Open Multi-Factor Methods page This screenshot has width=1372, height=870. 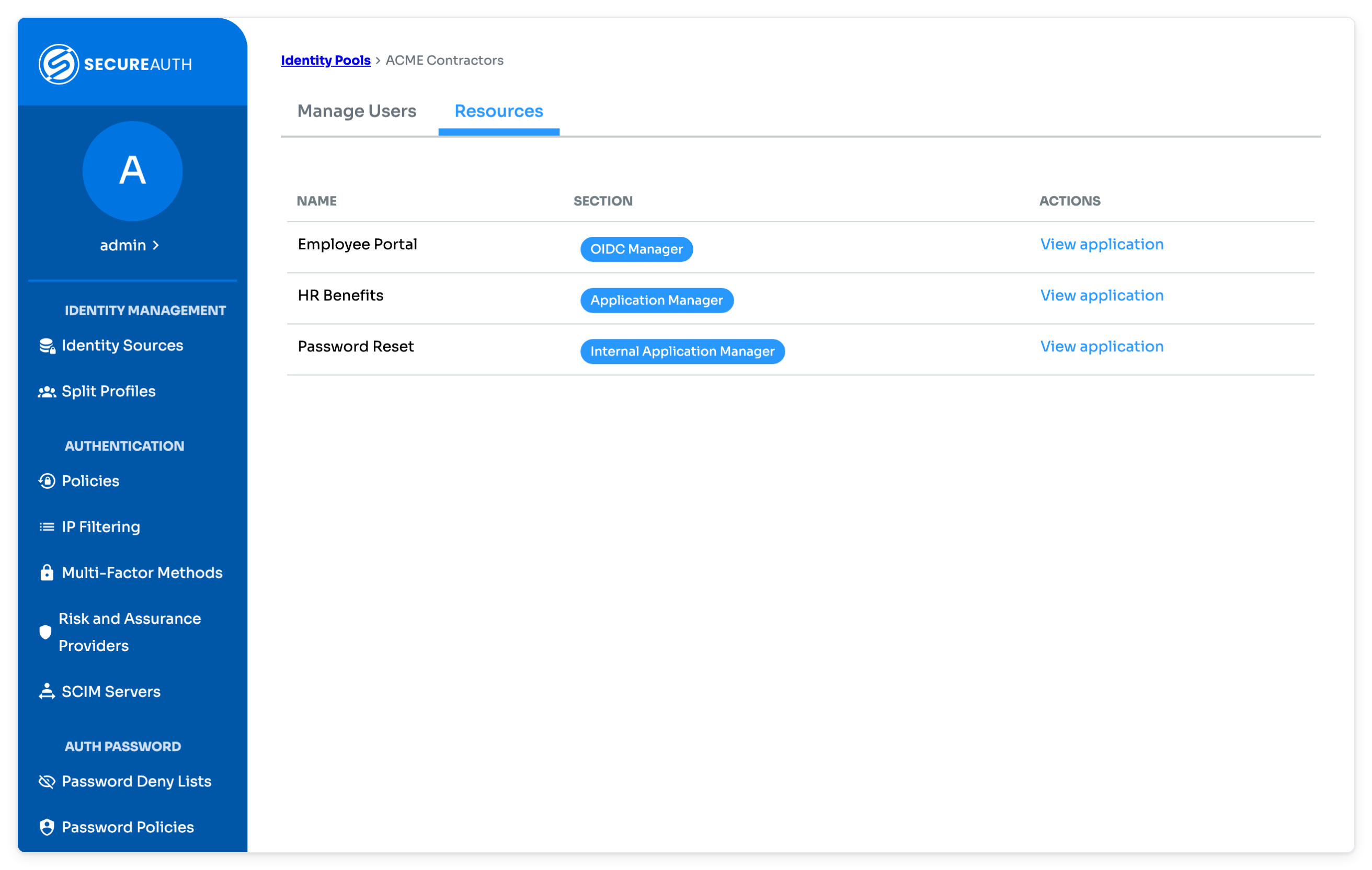pos(142,573)
